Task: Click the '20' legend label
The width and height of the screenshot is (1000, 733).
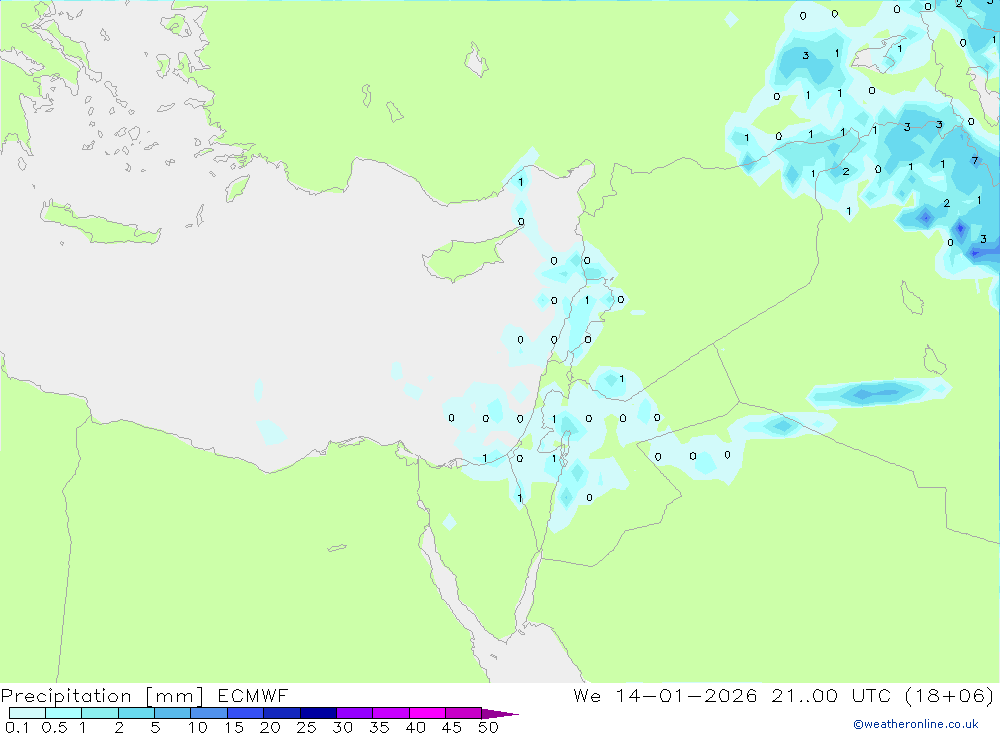Action: (270, 727)
